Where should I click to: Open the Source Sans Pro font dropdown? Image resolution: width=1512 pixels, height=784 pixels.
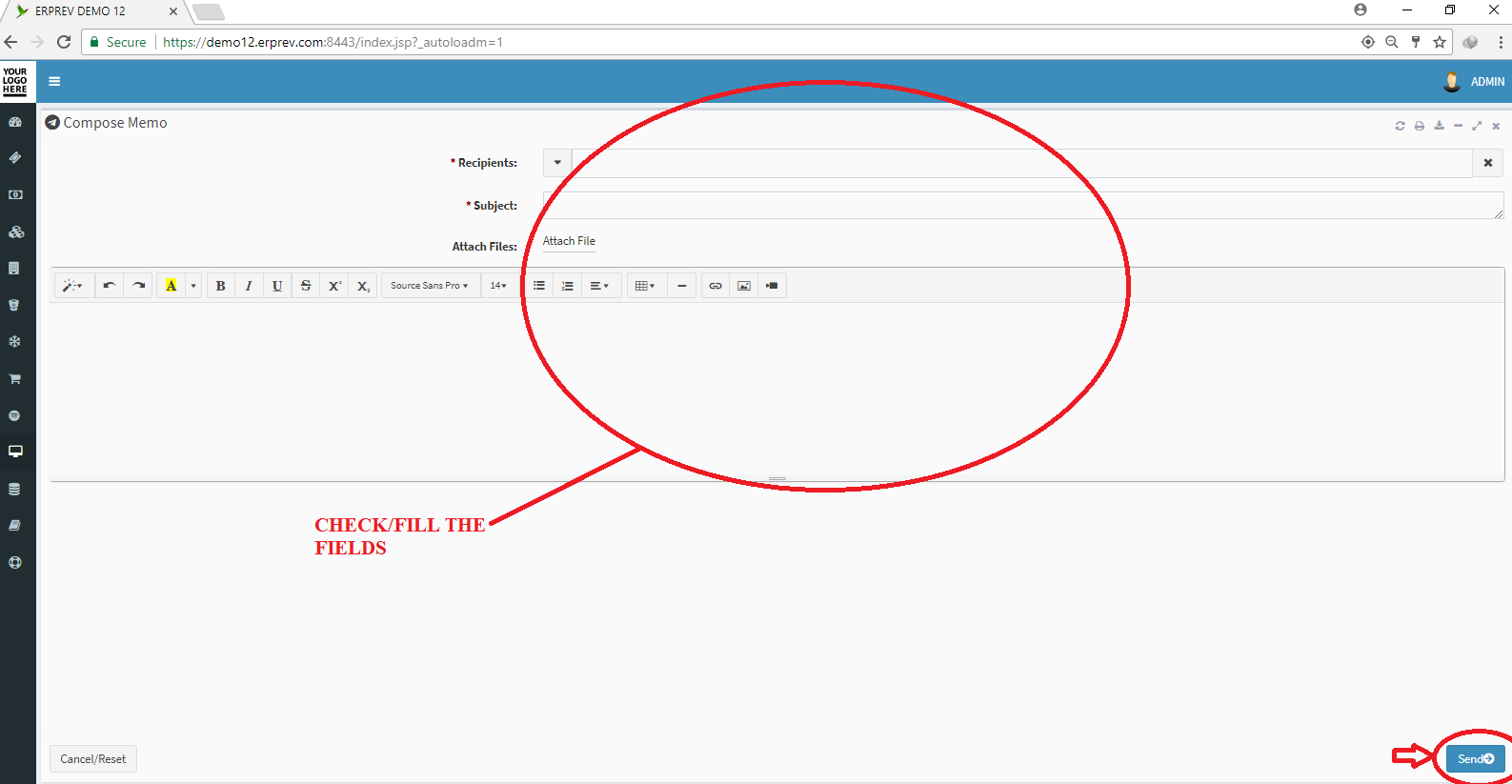[x=430, y=285]
